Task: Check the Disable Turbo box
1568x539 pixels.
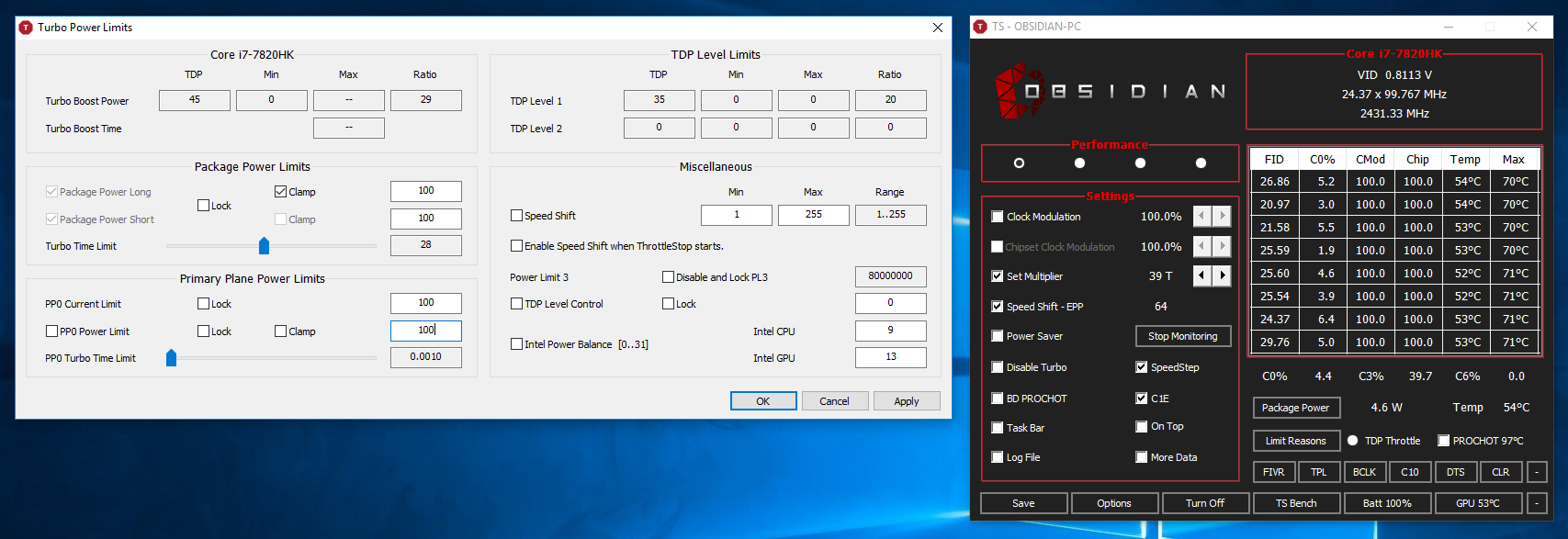Action: coord(998,367)
